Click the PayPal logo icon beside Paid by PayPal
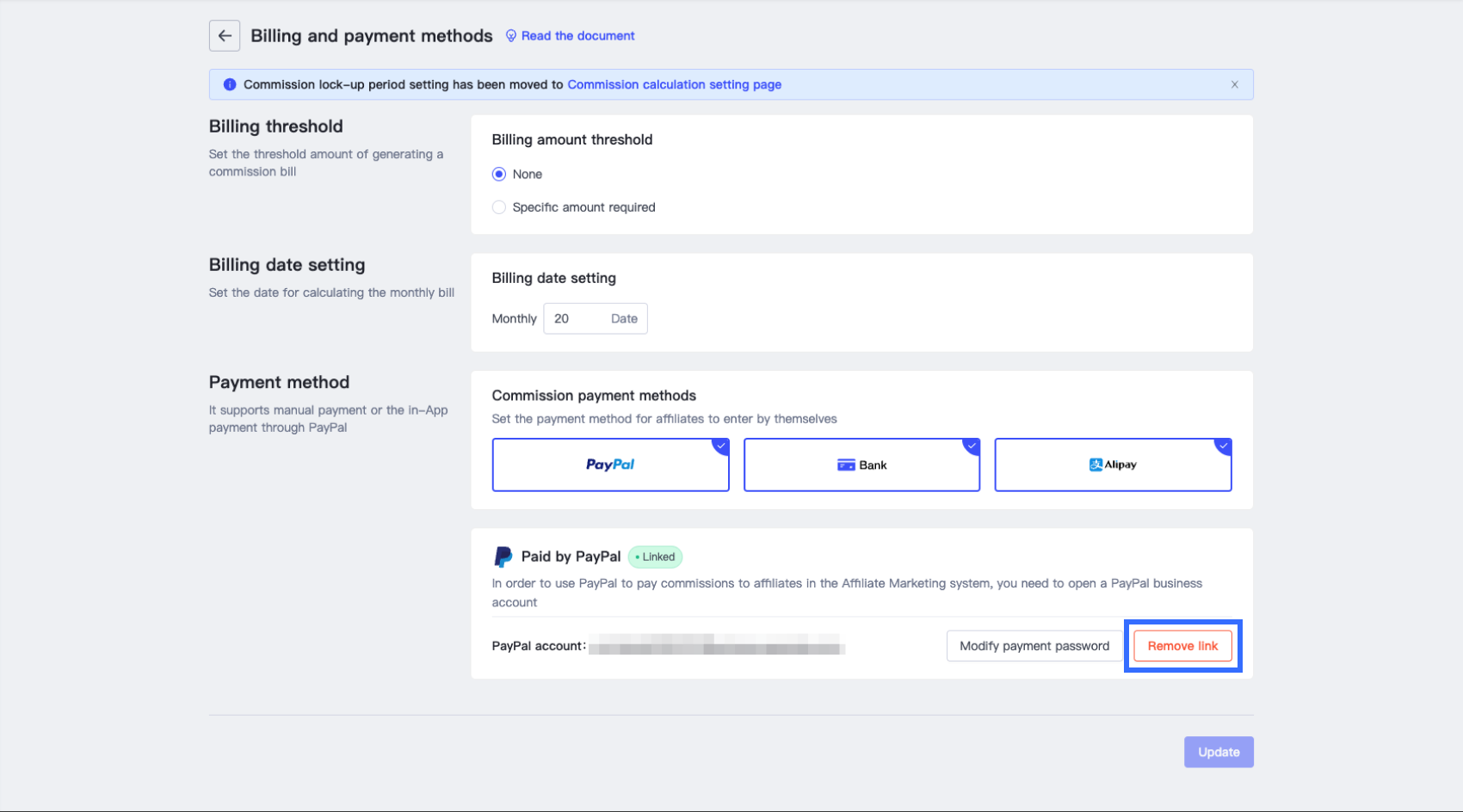The width and height of the screenshot is (1463, 812). (503, 557)
